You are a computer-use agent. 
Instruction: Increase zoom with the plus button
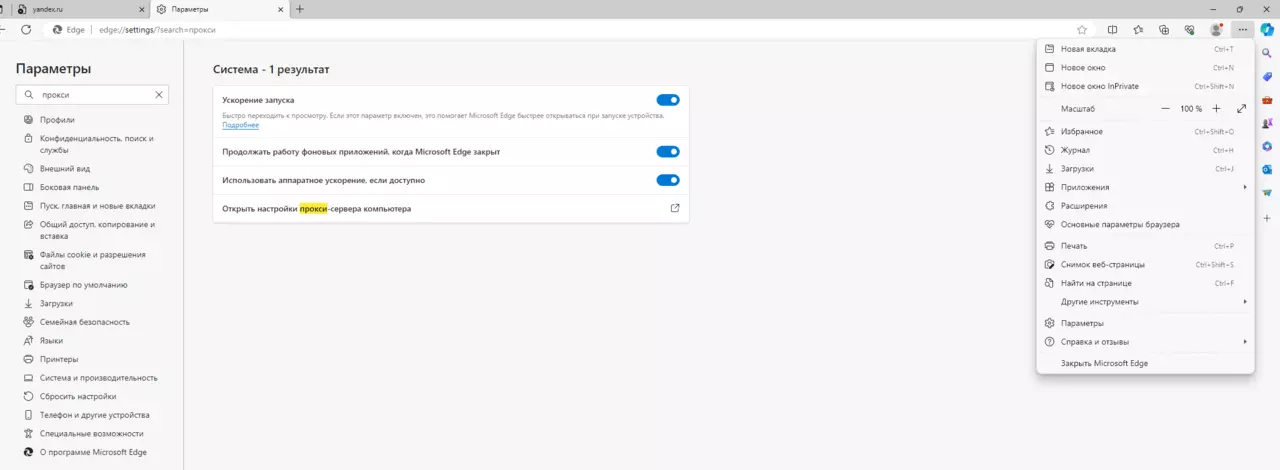(1216, 108)
